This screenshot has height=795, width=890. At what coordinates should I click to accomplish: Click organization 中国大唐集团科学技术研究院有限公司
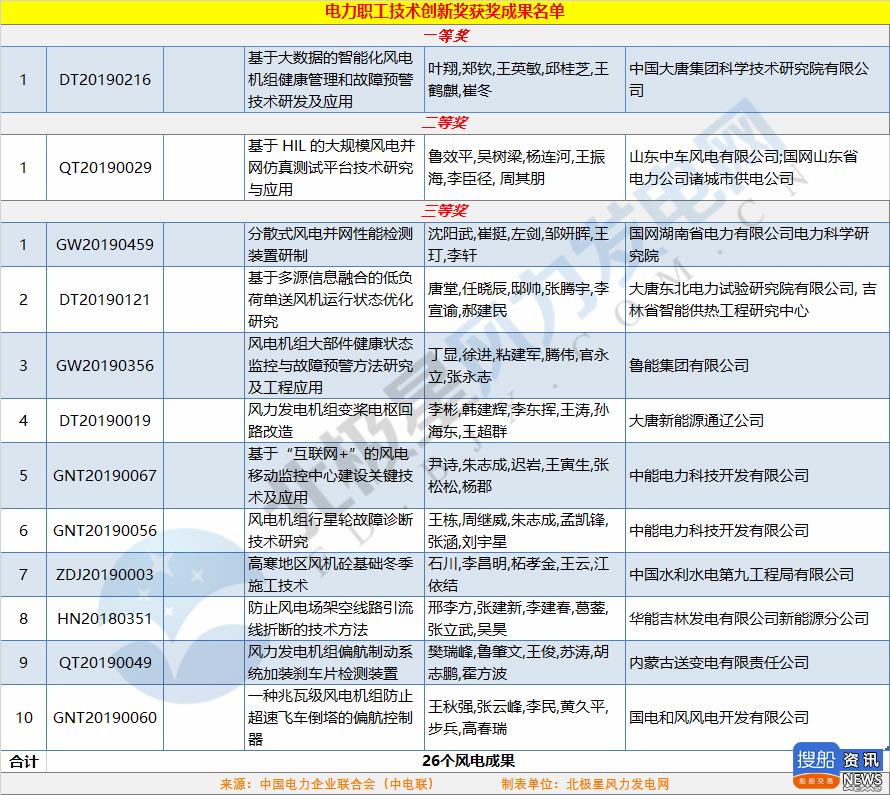[749, 79]
